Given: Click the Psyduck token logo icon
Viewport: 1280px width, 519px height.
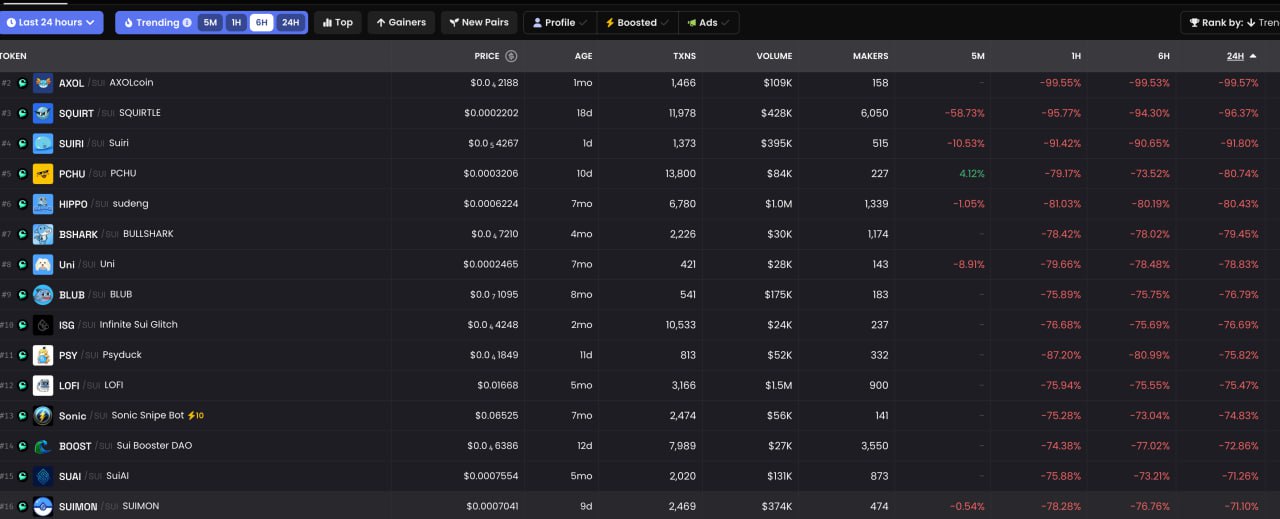Looking at the screenshot, I should (43, 355).
